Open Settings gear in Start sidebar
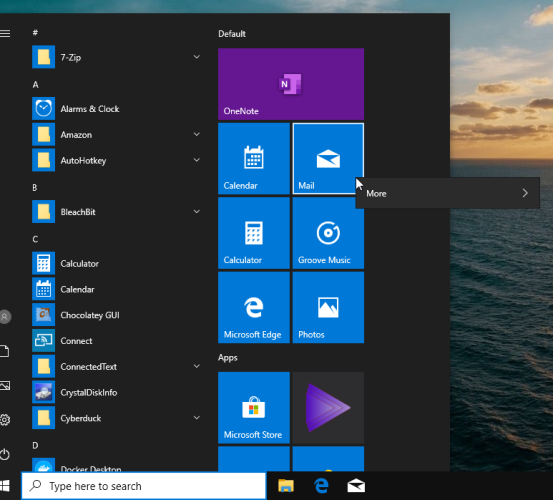 pyautogui.click(x=5, y=420)
